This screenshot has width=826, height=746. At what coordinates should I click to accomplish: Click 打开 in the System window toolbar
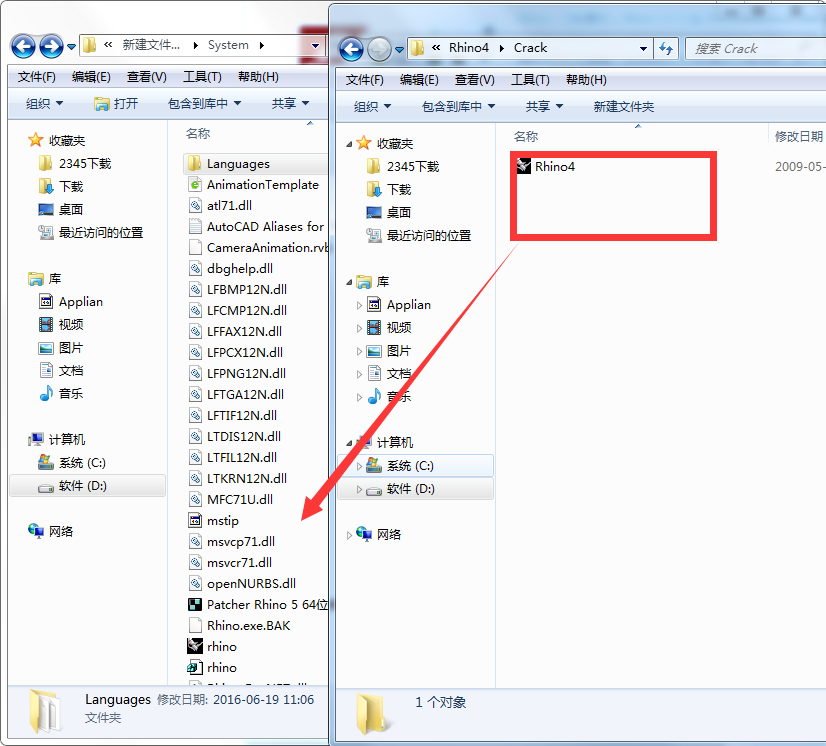click(116, 104)
